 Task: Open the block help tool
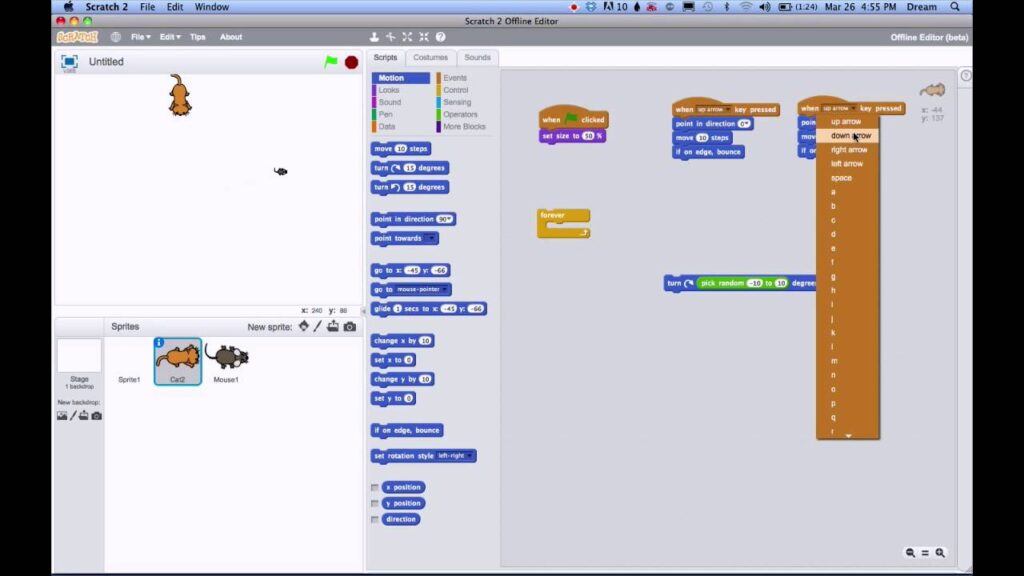440,36
